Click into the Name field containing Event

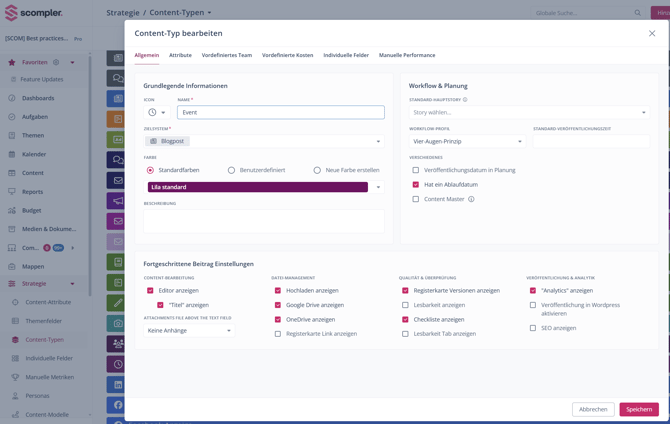[280, 113]
